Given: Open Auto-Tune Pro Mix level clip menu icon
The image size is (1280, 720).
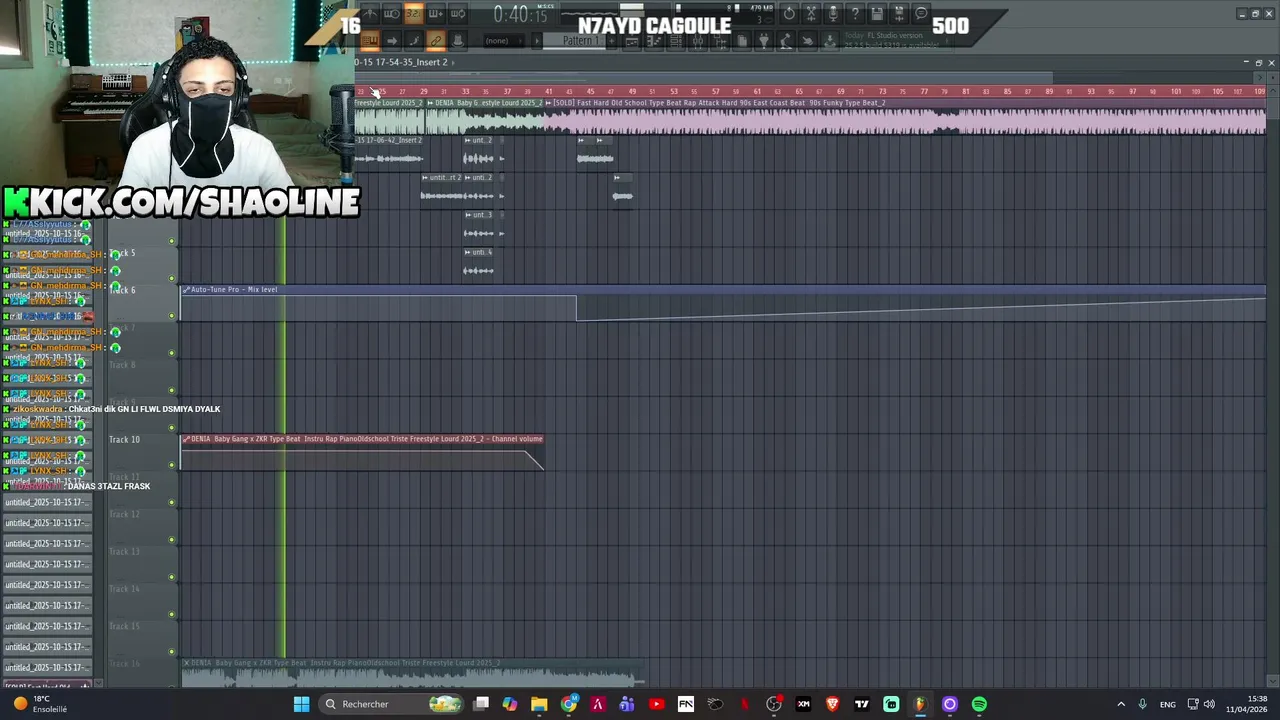Looking at the screenshot, I should (186, 290).
